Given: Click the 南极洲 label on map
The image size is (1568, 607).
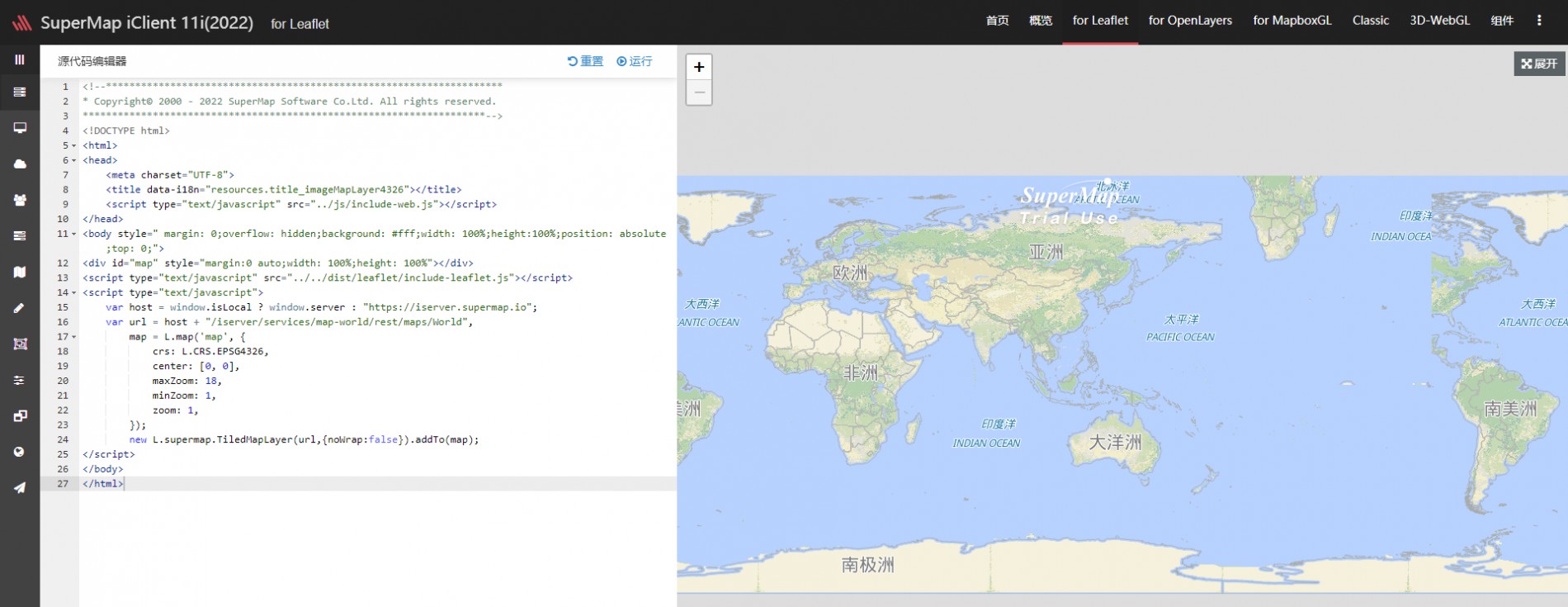Looking at the screenshot, I should pyautogui.click(x=868, y=565).
